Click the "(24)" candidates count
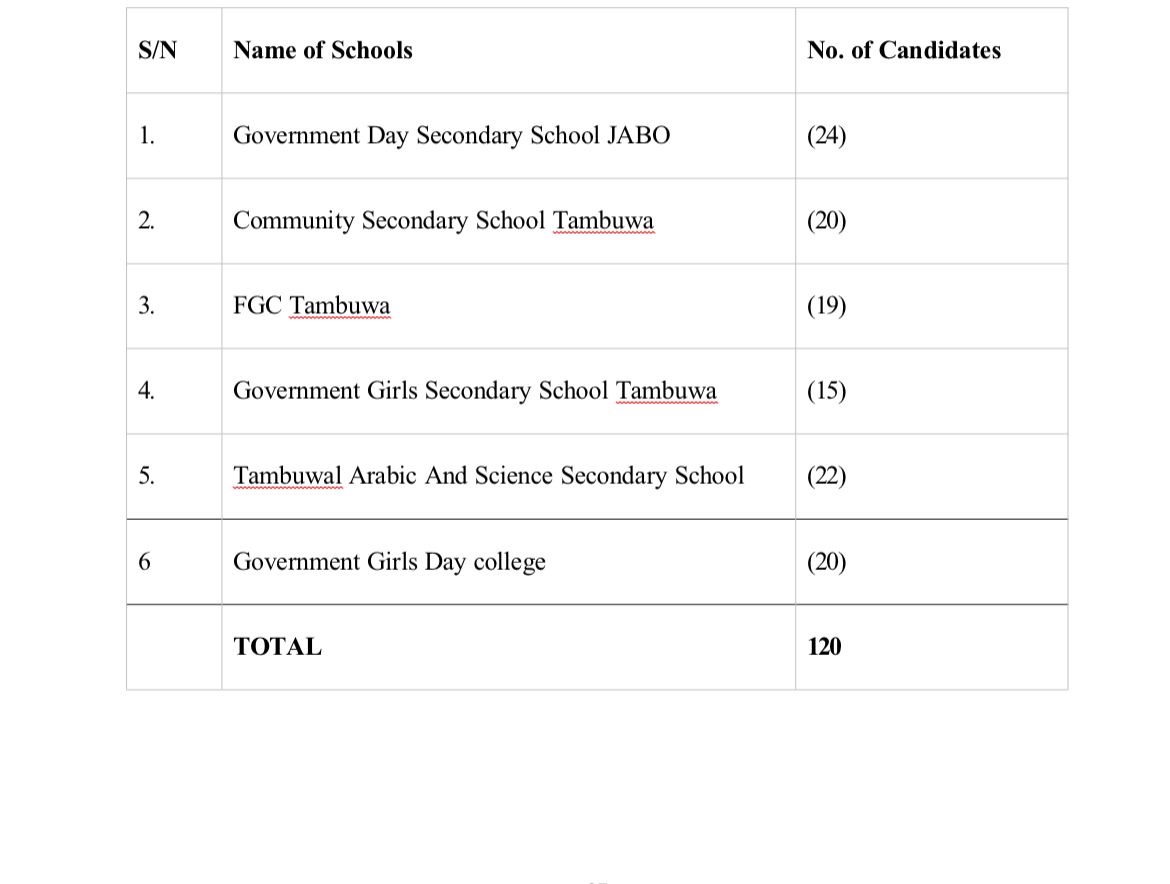The height and width of the screenshot is (884, 1170). (826, 135)
